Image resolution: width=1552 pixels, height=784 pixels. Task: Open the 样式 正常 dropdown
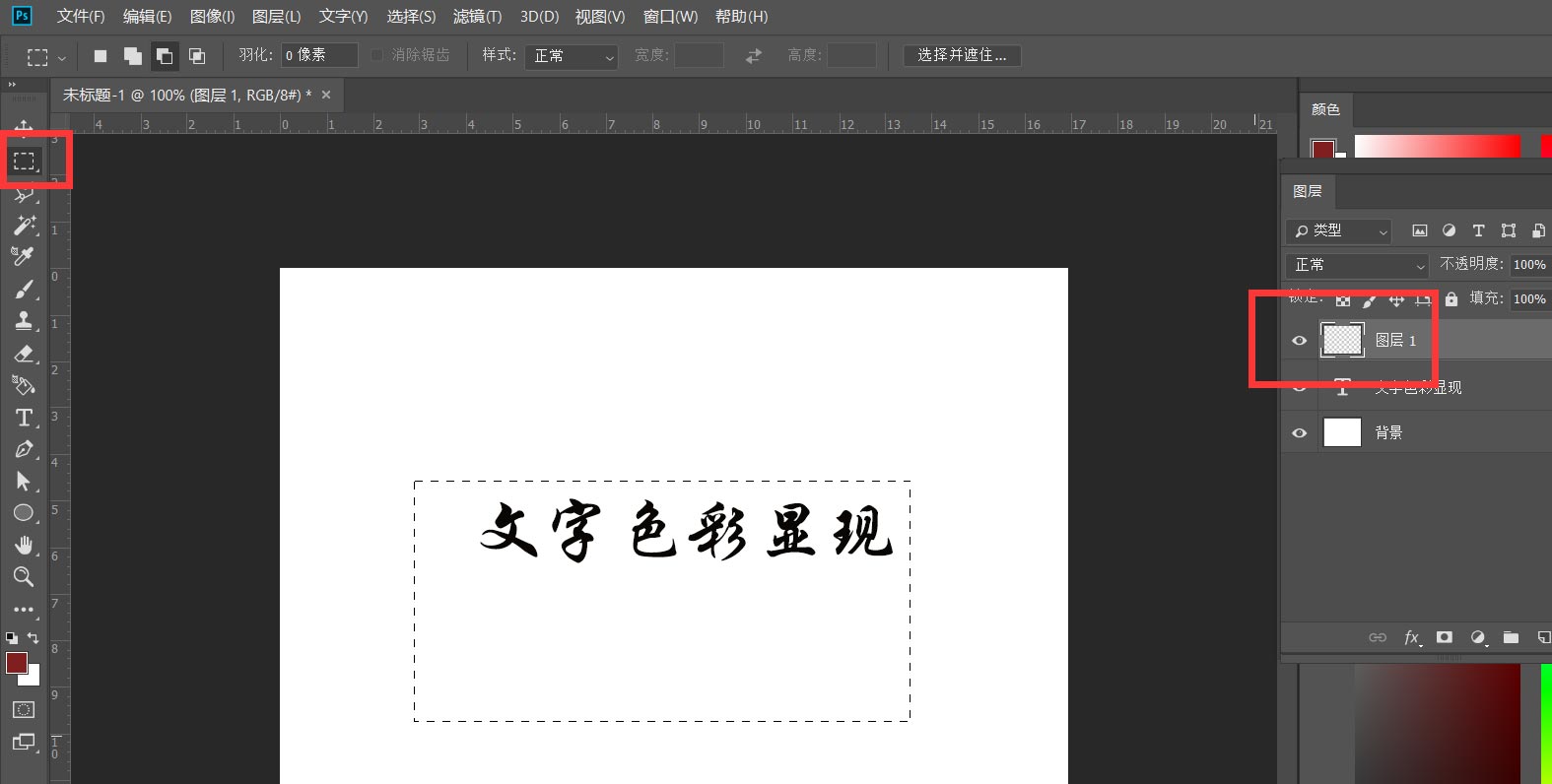(572, 56)
